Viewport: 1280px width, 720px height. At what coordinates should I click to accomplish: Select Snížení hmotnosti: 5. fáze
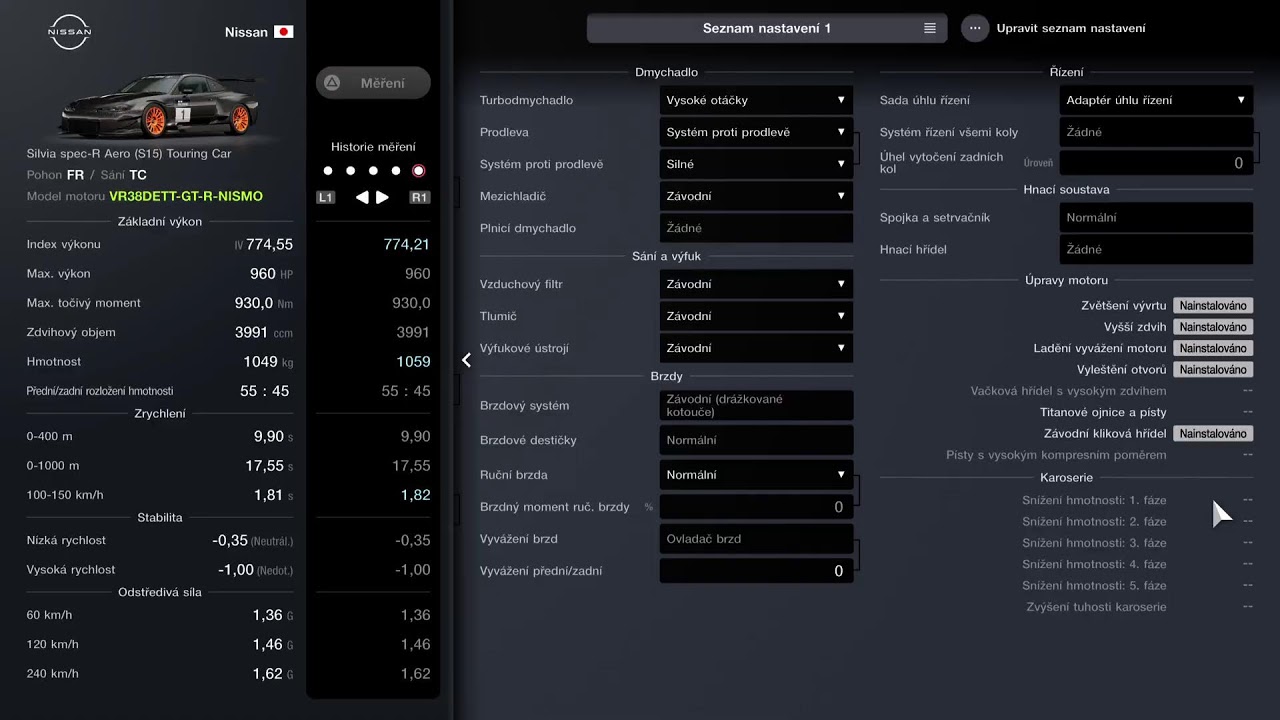tap(1094, 585)
